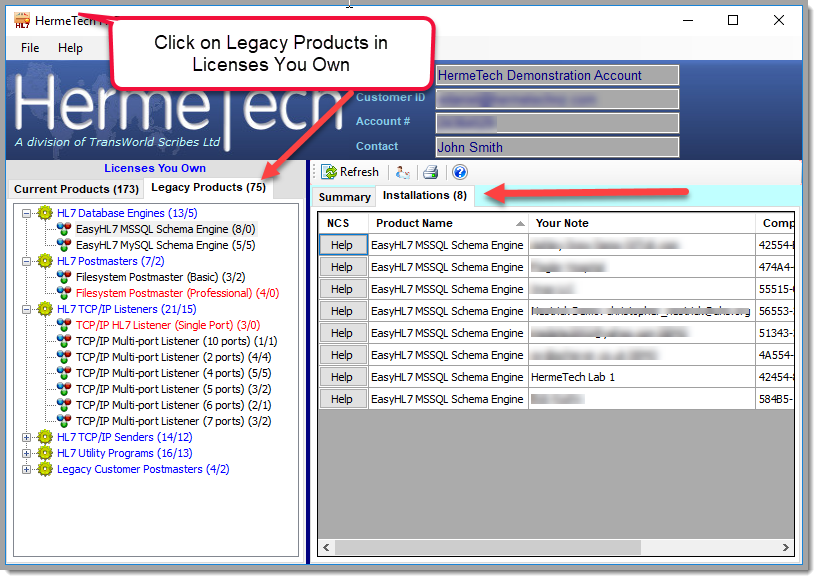Click the Refresh toolbar button

[x=350, y=172]
